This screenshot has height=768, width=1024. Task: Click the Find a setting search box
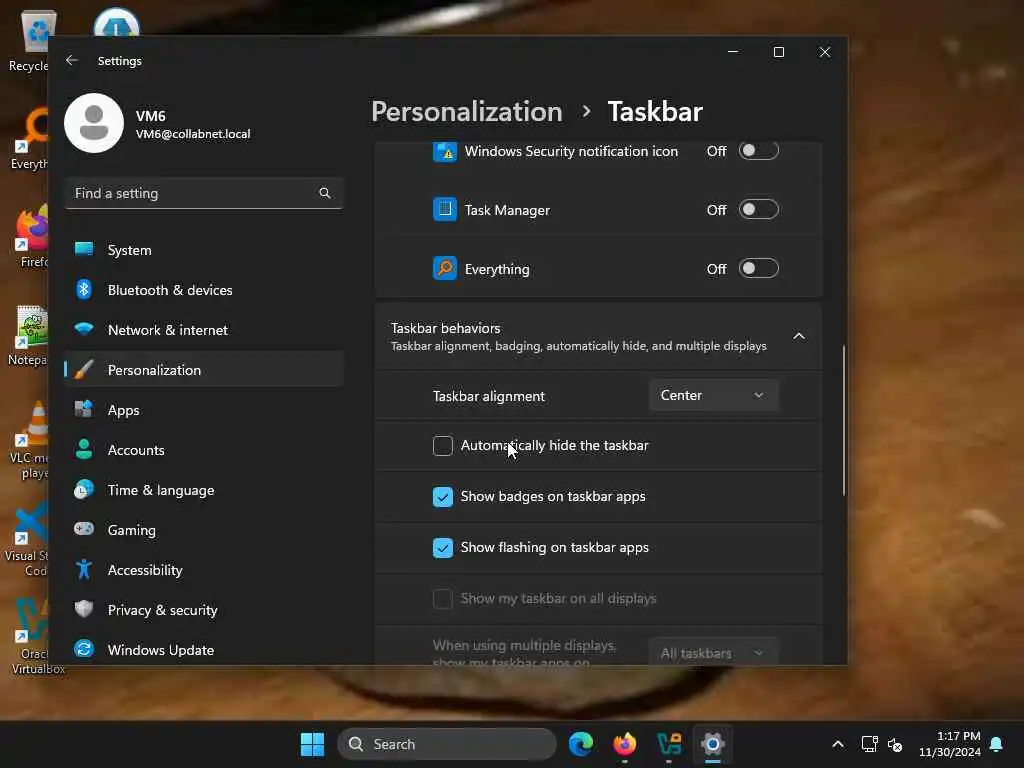(204, 193)
